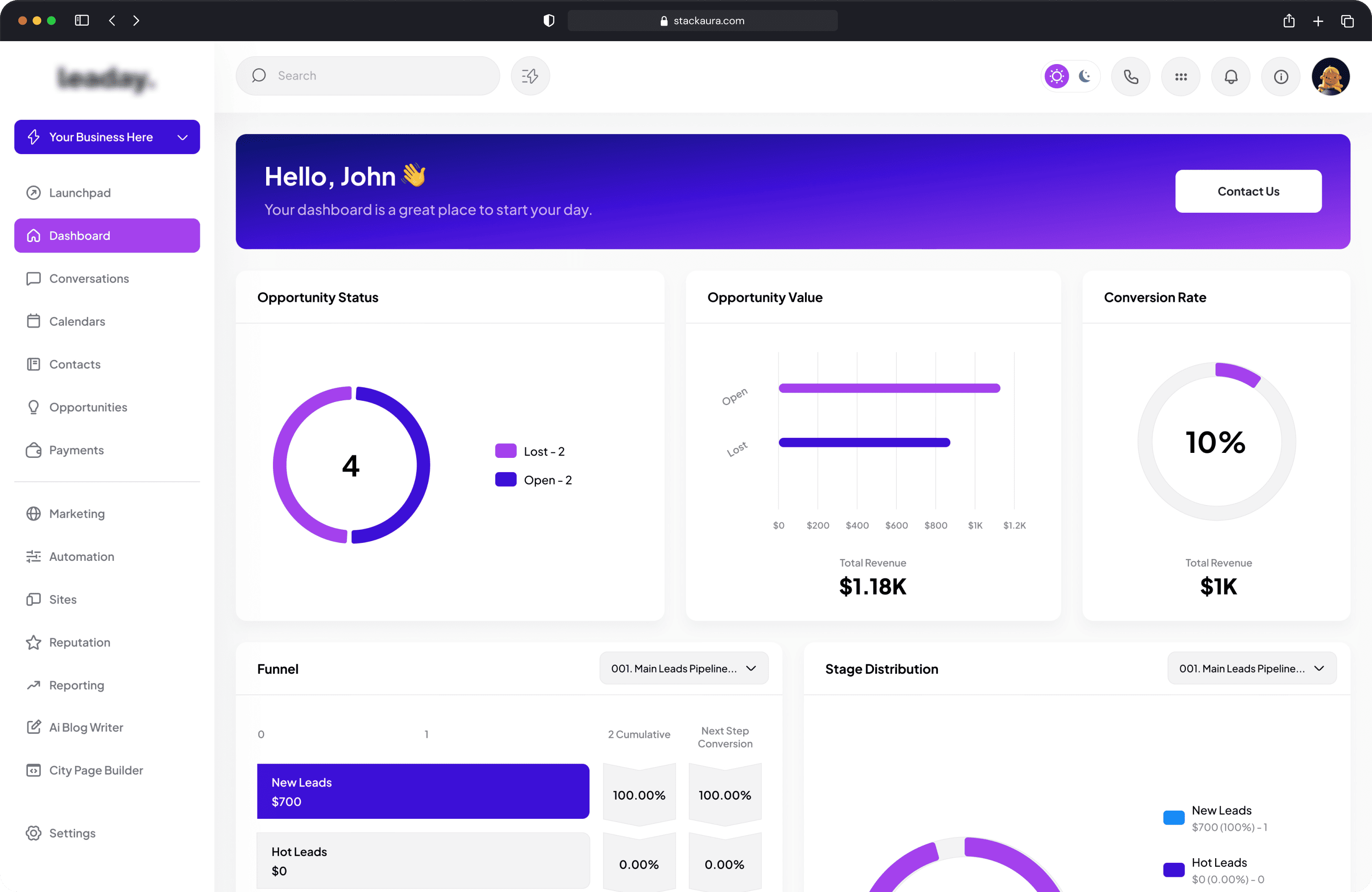The image size is (1372, 892).
Task: Click inside the Search field
Action: pos(367,75)
